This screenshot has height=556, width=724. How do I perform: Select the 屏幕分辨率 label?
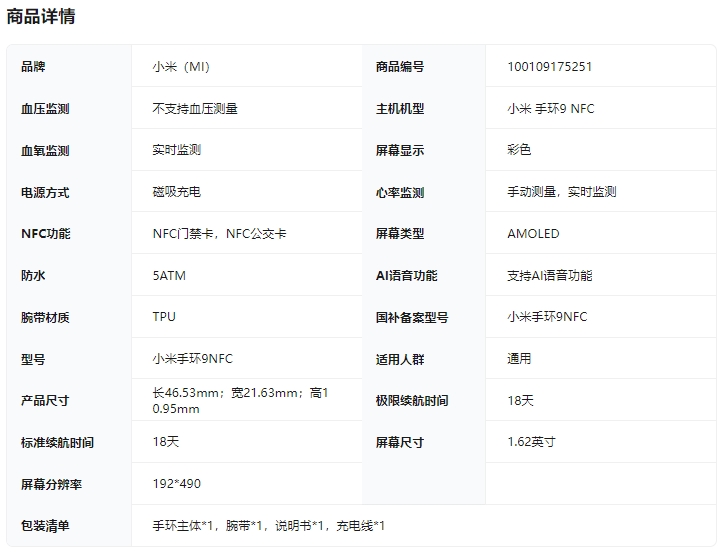pos(51,484)
